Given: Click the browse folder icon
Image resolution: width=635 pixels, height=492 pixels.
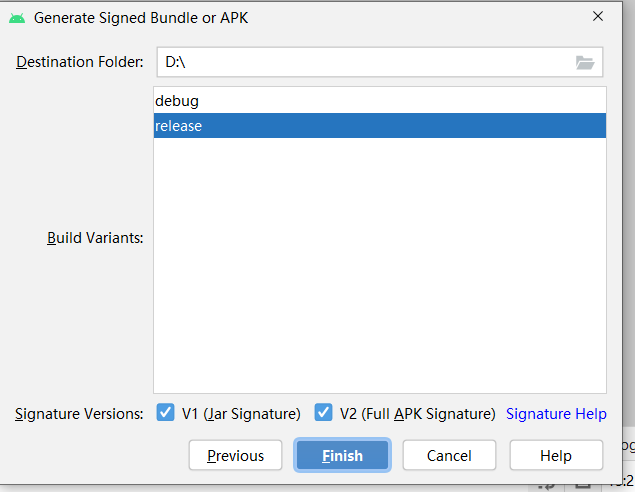Looking at the screenshot, I should point(585,62).
